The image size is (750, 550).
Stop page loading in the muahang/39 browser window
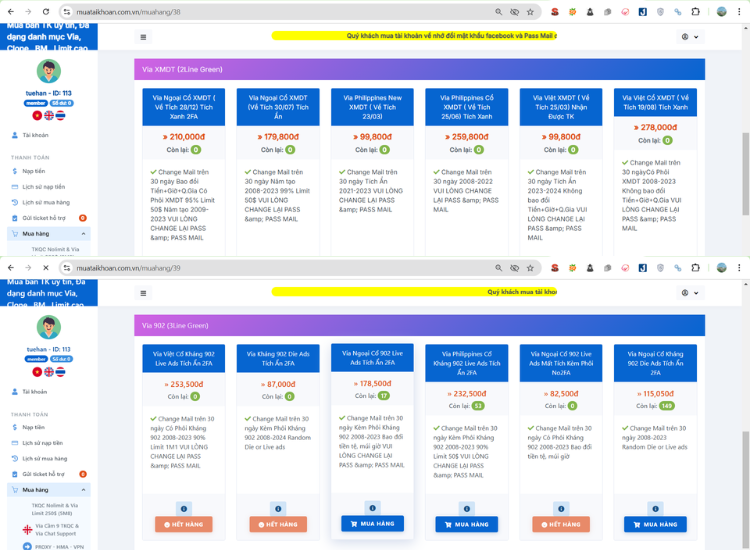pos(45,268)
